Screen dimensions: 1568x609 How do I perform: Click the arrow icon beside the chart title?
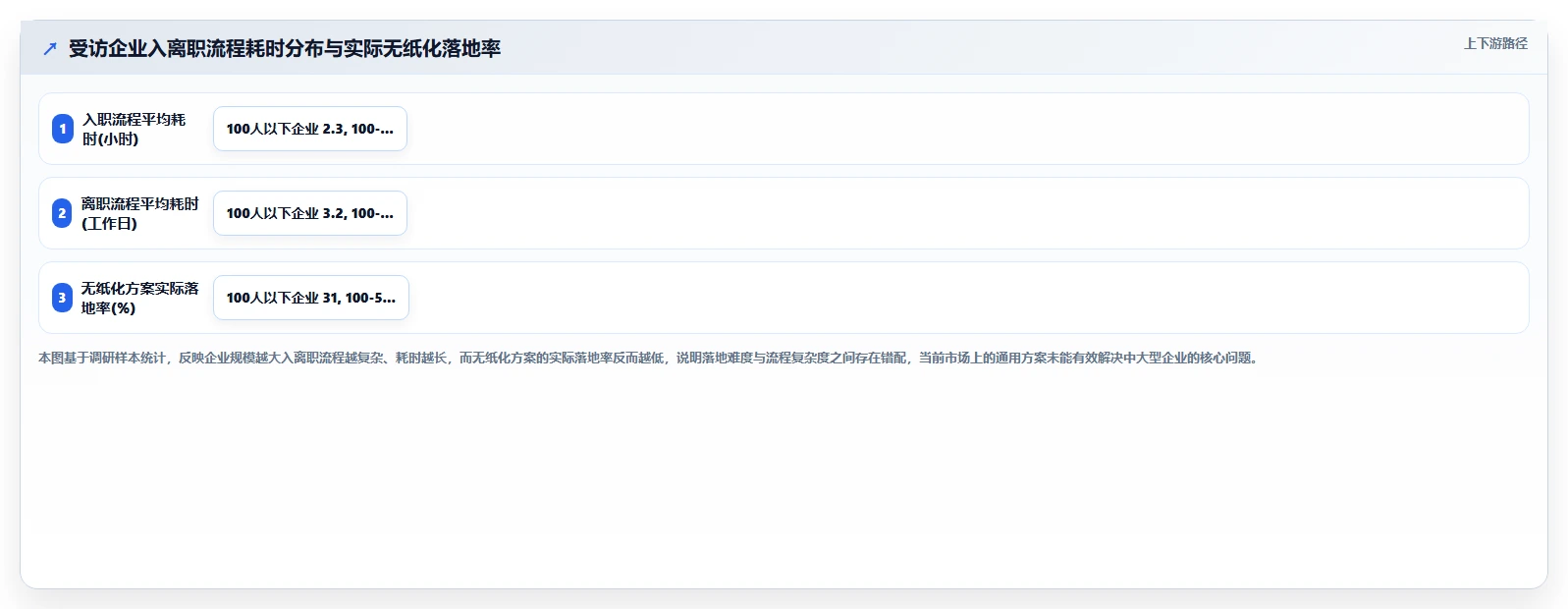pos(50,48)
